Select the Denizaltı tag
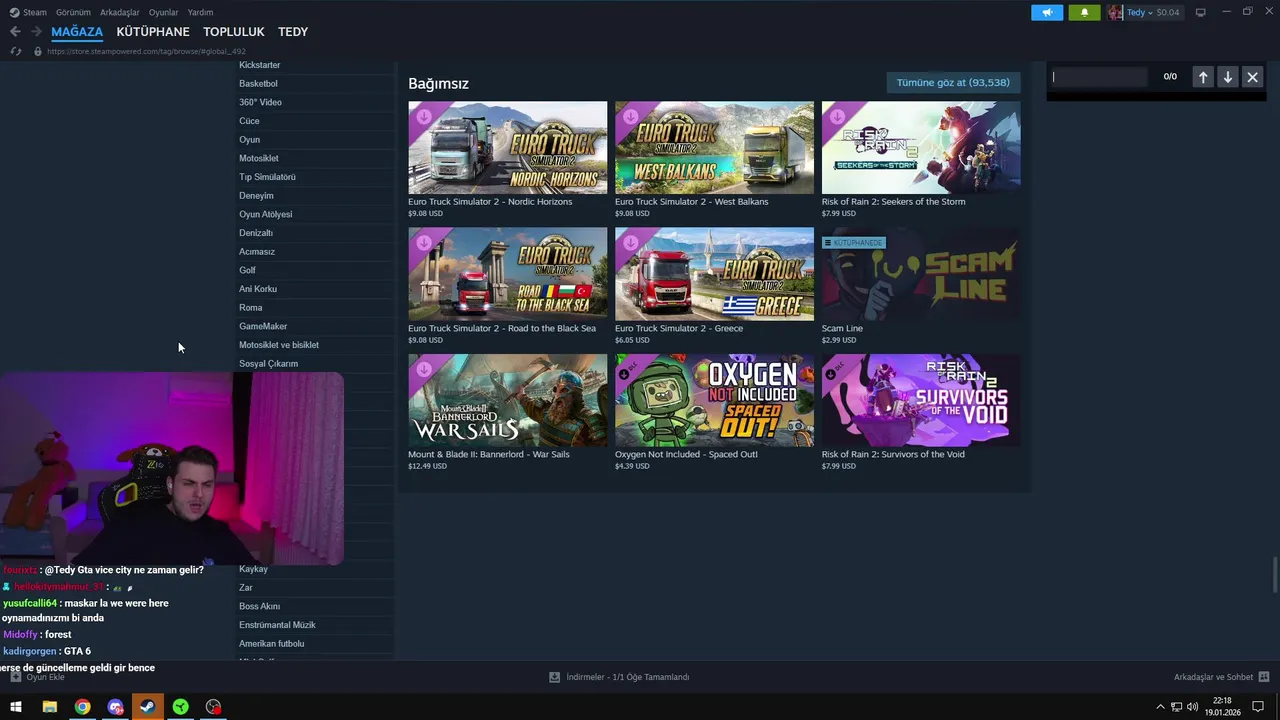 coord(256,233)
